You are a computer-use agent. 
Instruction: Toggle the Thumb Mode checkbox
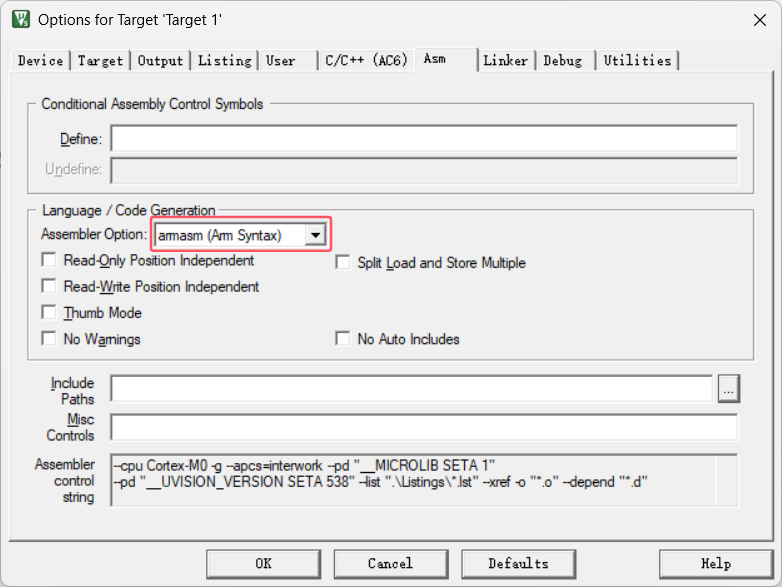click(49, 313)
